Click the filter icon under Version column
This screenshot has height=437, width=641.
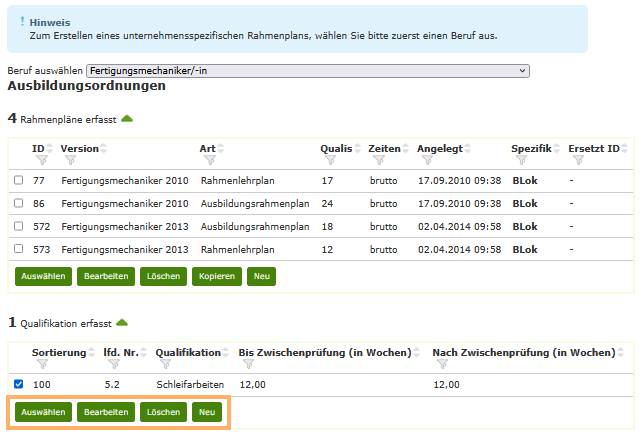point(70,160)
